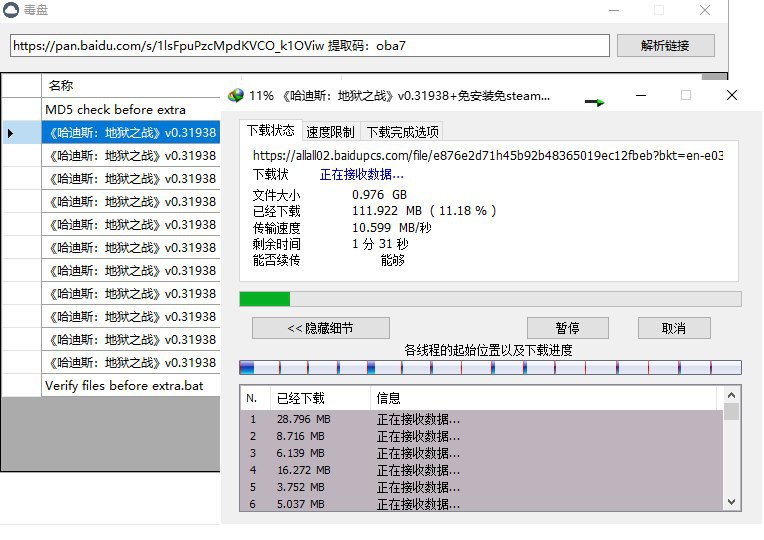Click the baidupcs download URL text
This screenshot has height=540, width=764.
coord(488,155)
